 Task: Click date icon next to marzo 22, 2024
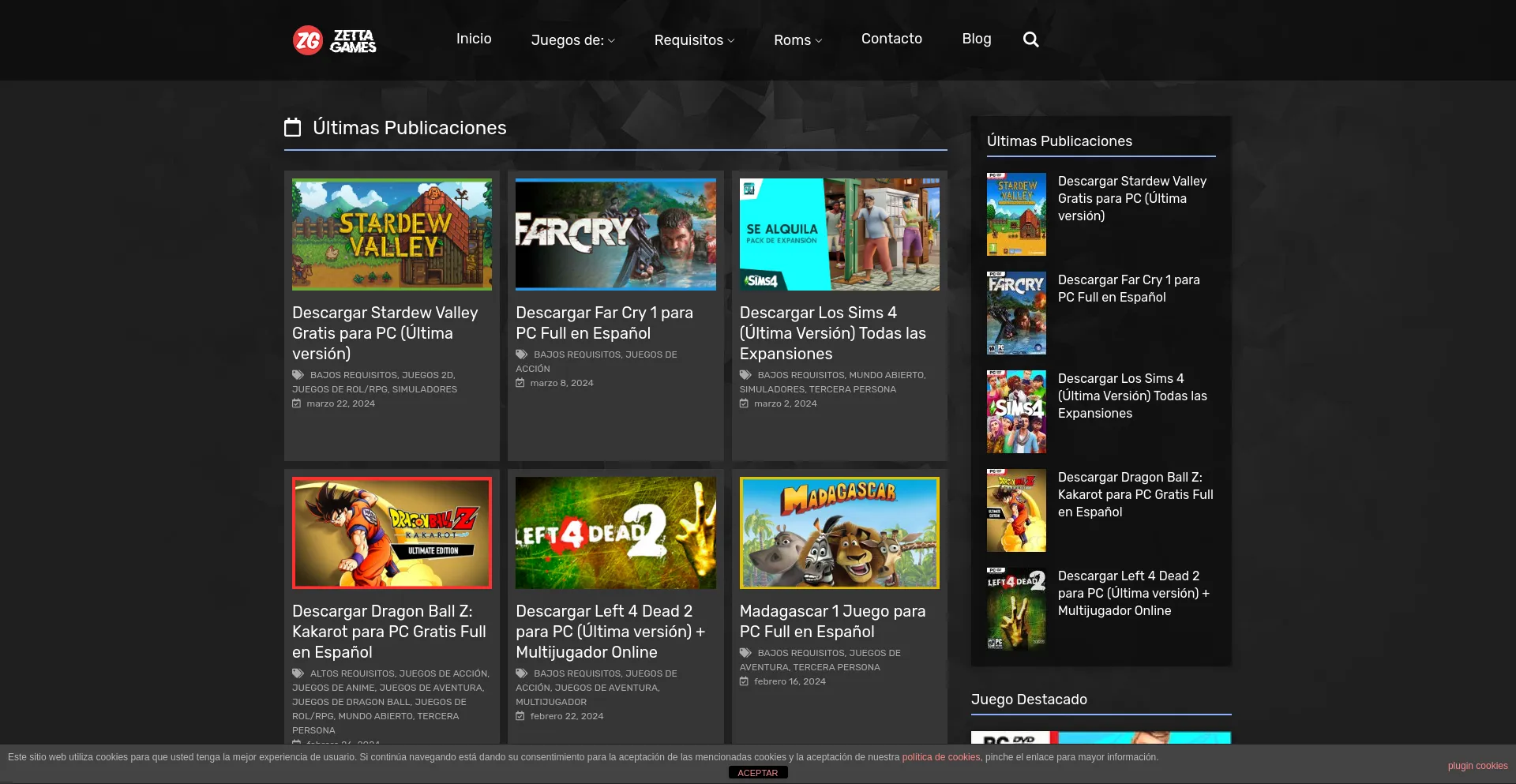297,403
